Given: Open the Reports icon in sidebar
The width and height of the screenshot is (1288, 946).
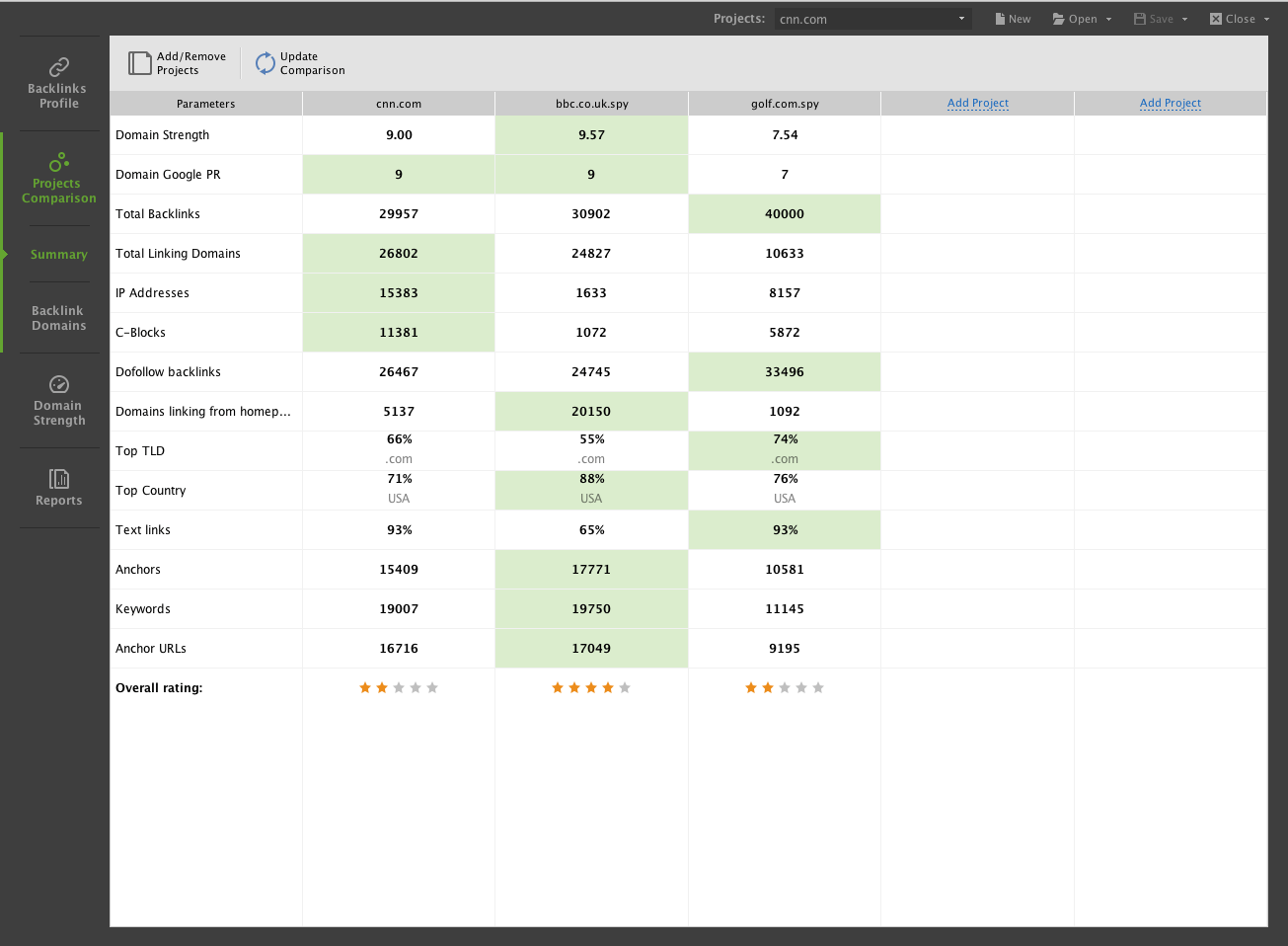Looking at the screenshot, I should tap(59, 479).
